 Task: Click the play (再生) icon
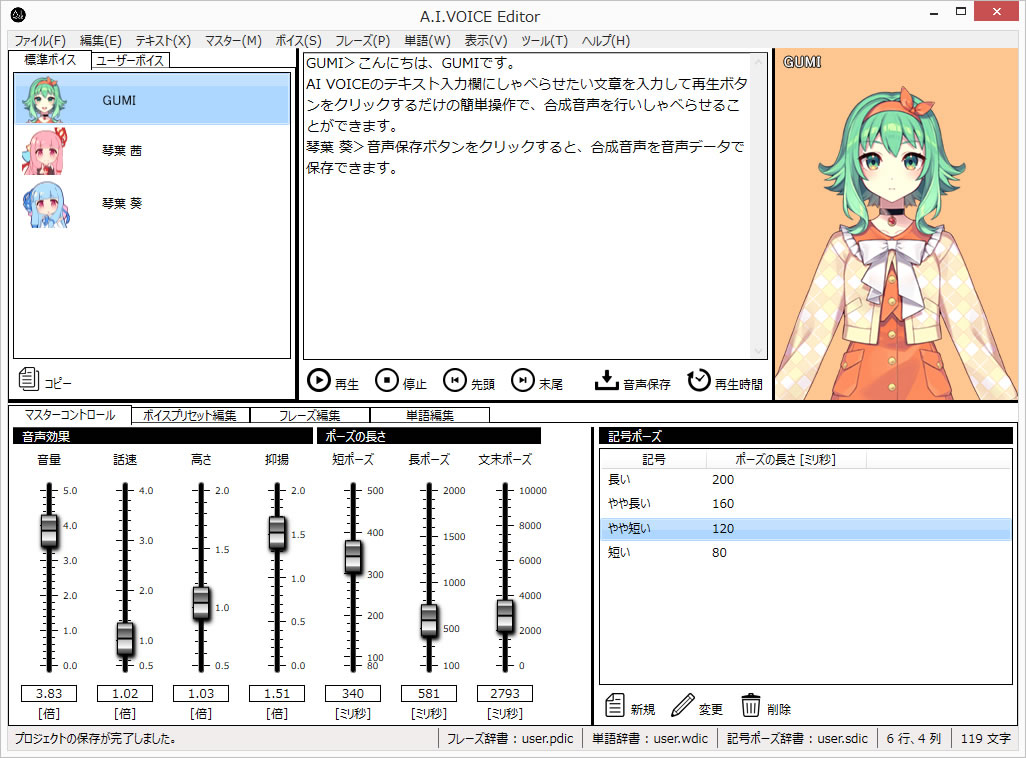coord(319,380)
